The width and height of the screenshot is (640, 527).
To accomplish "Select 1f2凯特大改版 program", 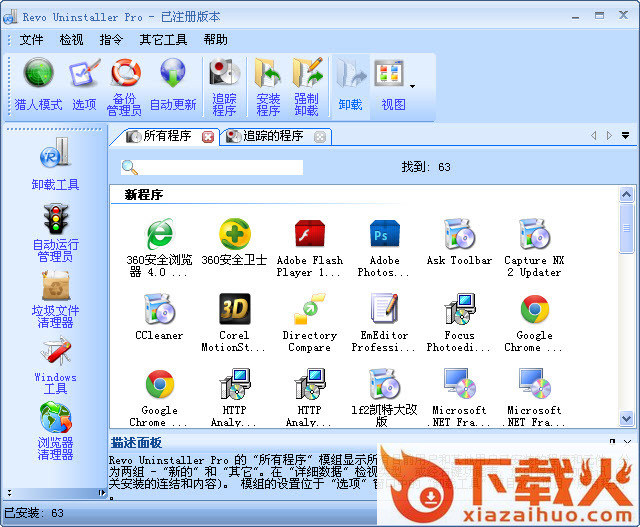I will (384, 398).
